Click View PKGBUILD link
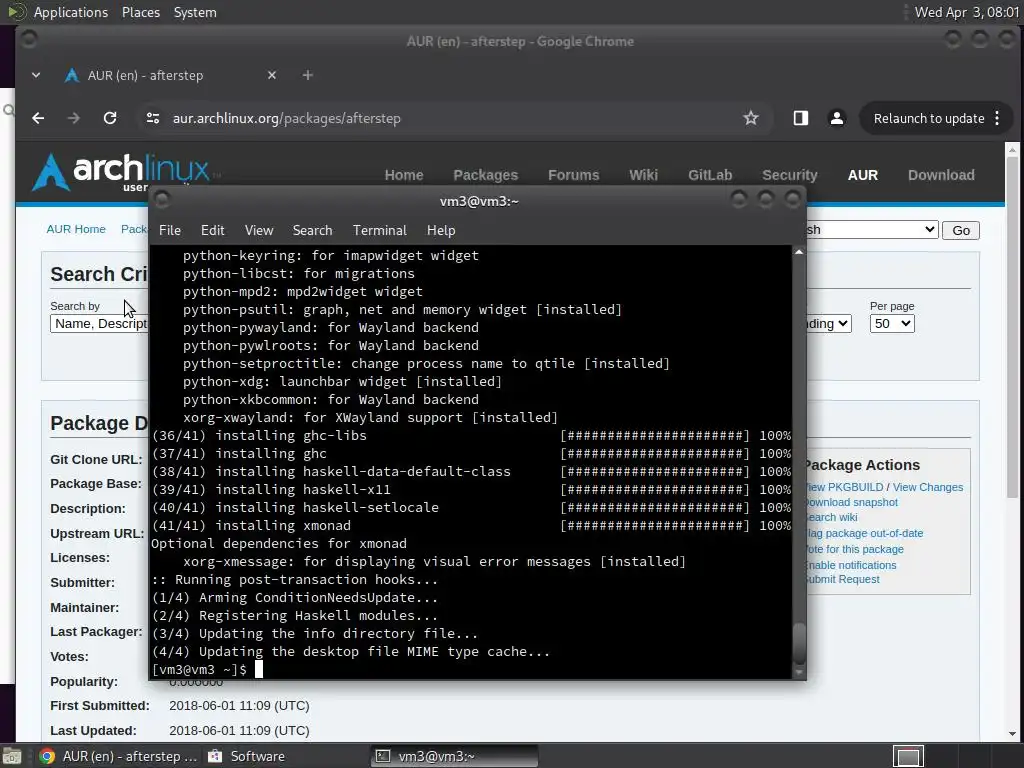Viewport: 1024px width, 768px height. coord(845,487)
